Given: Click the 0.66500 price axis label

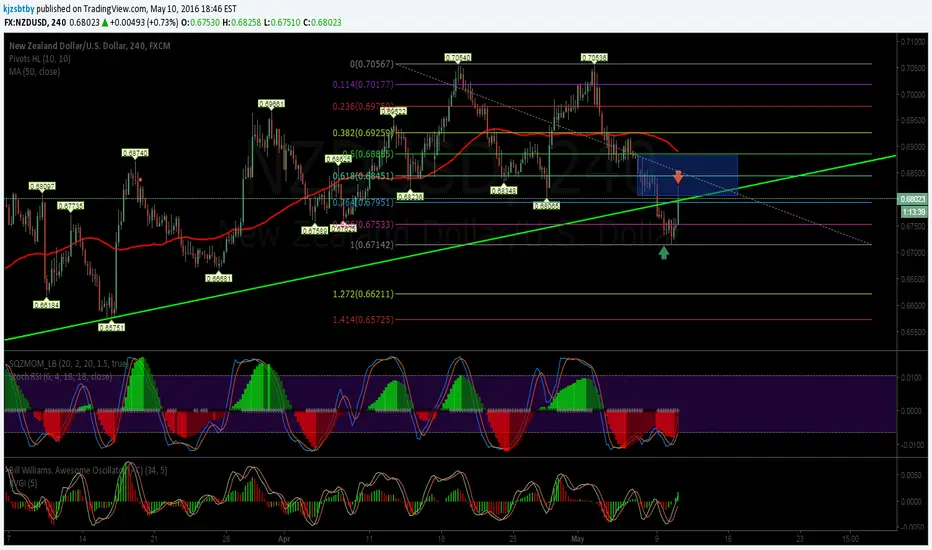Looking at the screenshot, I should click(x=913, y=279).
